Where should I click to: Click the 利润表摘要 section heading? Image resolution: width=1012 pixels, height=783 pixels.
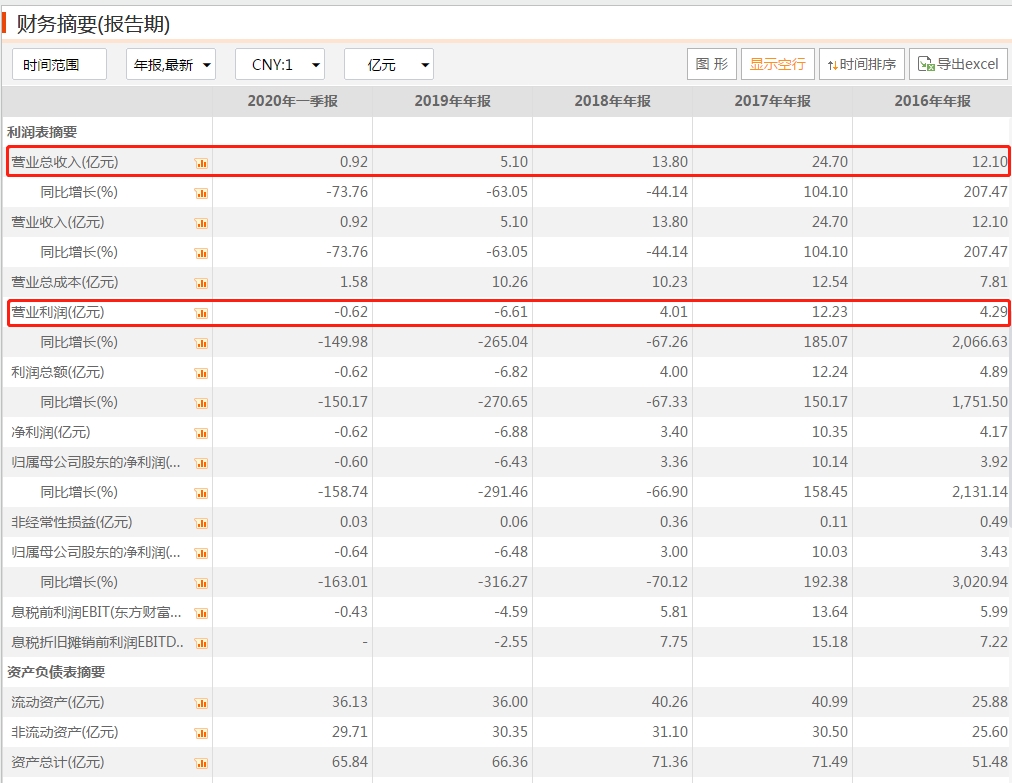[42, 132]
